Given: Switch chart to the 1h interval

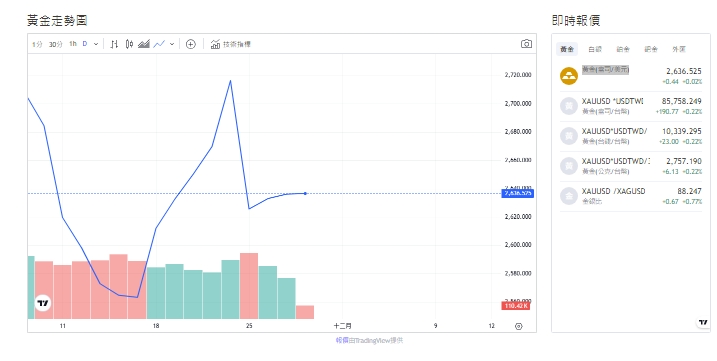Looking at the screenshot, I should click(x=73, y=44).
